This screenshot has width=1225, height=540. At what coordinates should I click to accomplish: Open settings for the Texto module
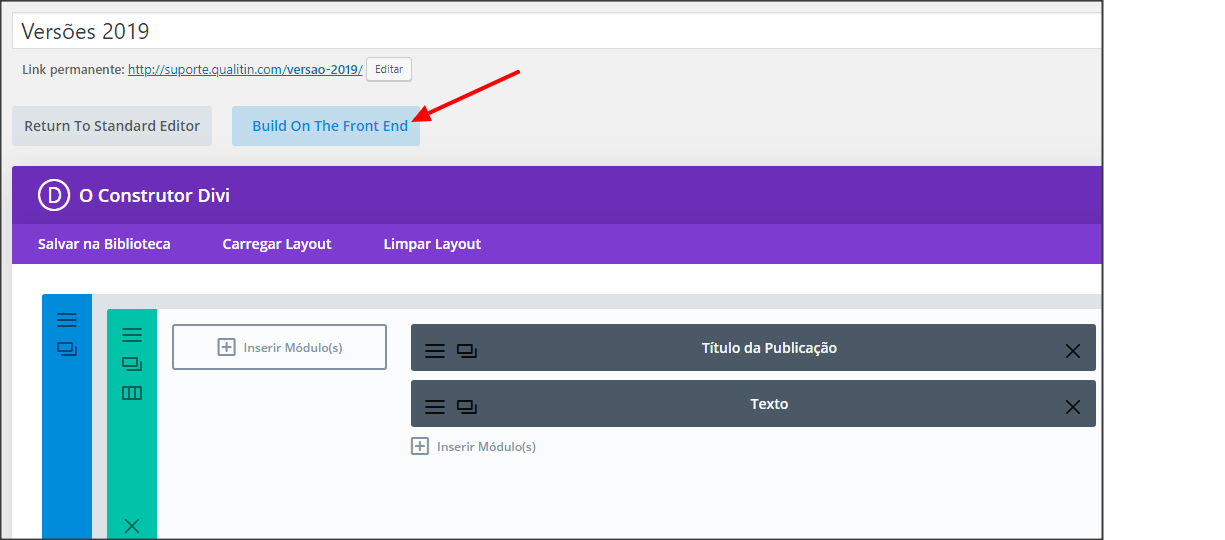coord(435,407)
